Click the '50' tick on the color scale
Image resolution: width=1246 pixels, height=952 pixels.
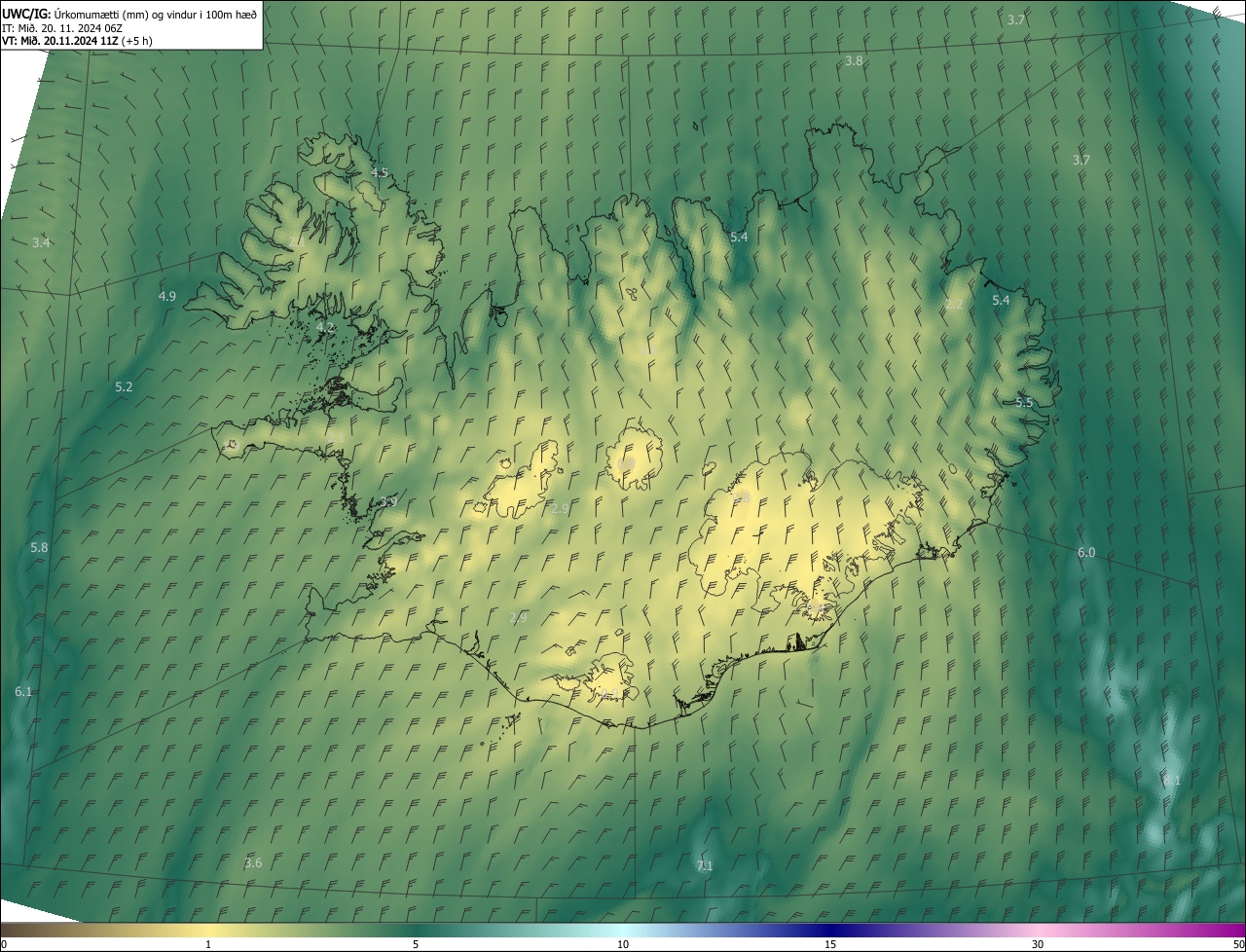[1238, 945]
